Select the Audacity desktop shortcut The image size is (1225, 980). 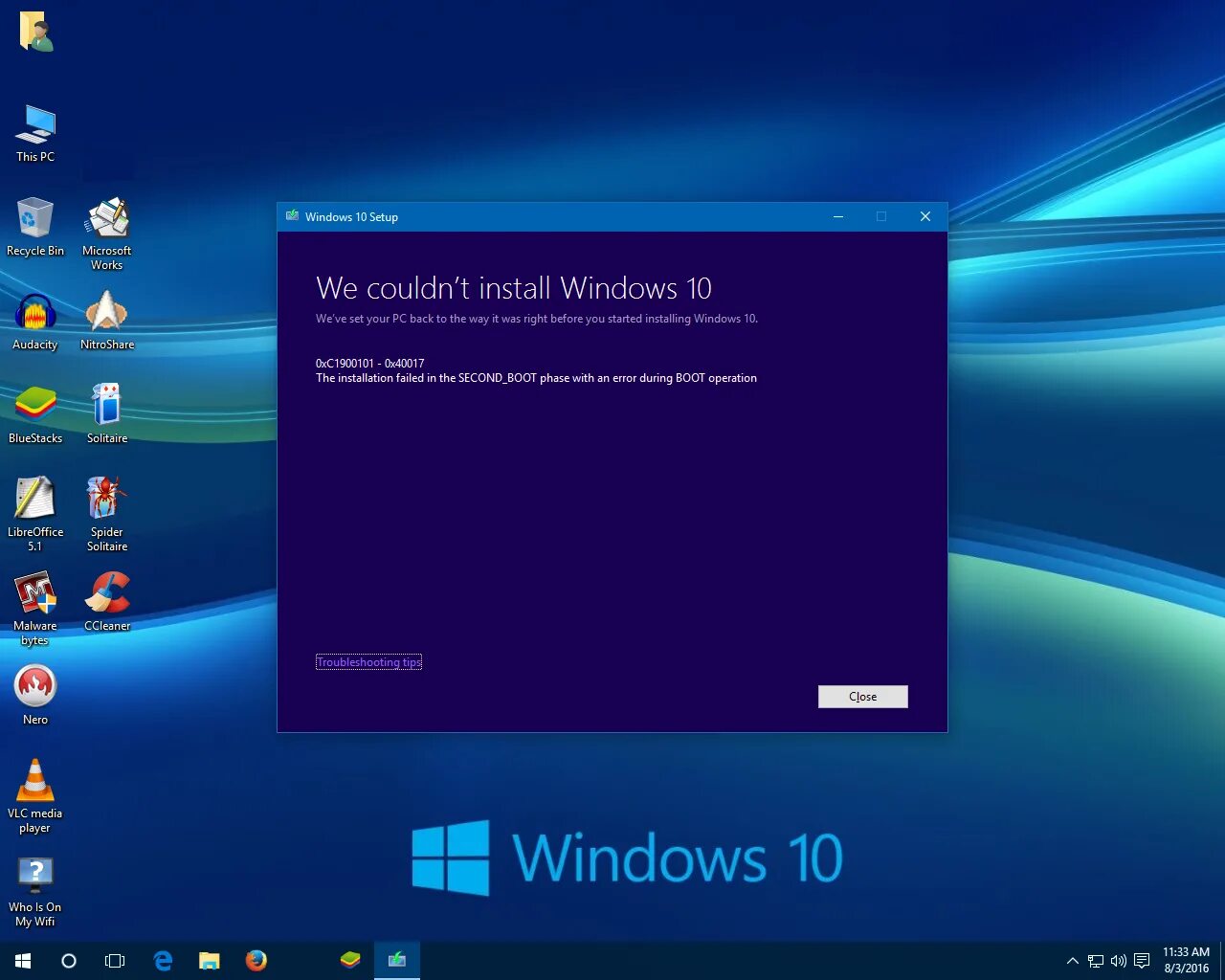point(35,322)
